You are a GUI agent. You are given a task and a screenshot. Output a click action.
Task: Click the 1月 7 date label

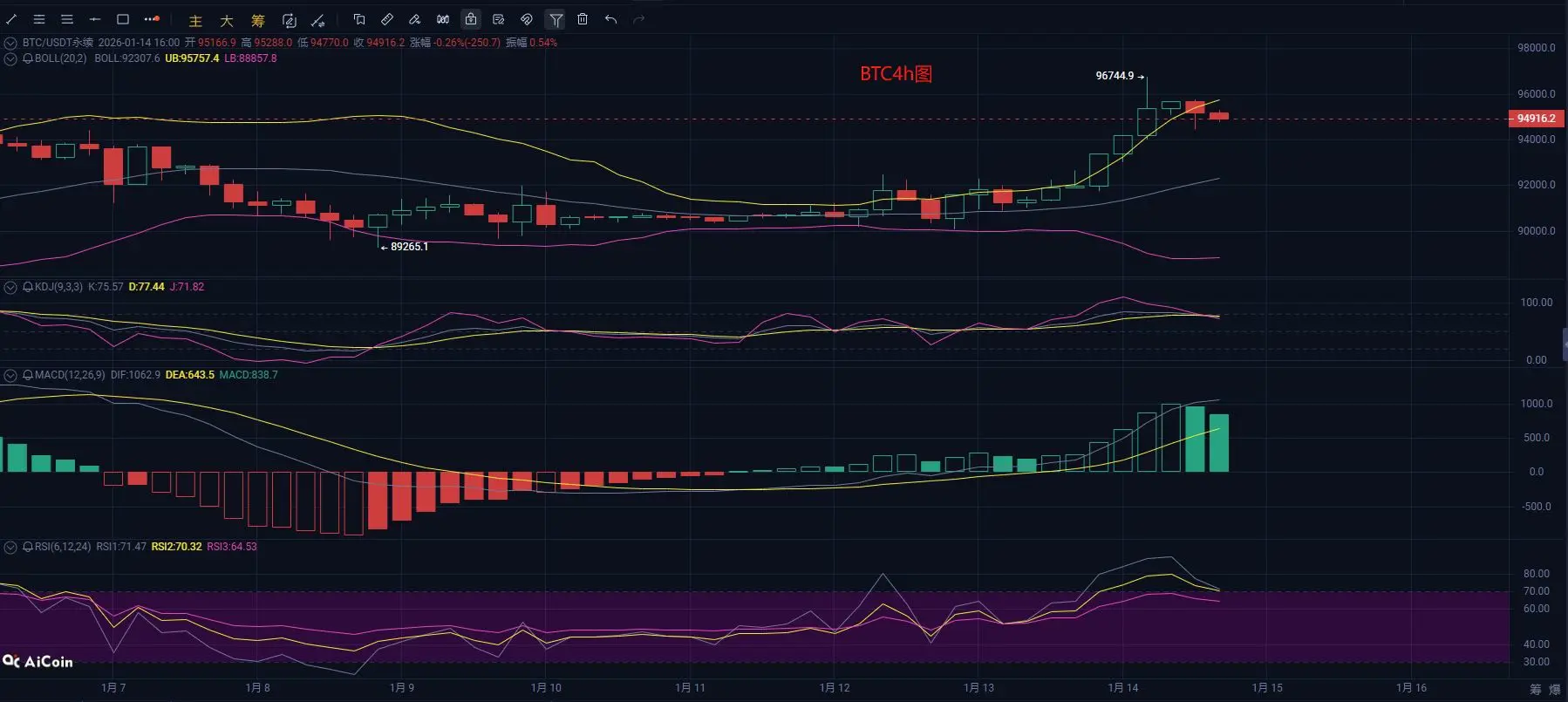tap(113, 688)
